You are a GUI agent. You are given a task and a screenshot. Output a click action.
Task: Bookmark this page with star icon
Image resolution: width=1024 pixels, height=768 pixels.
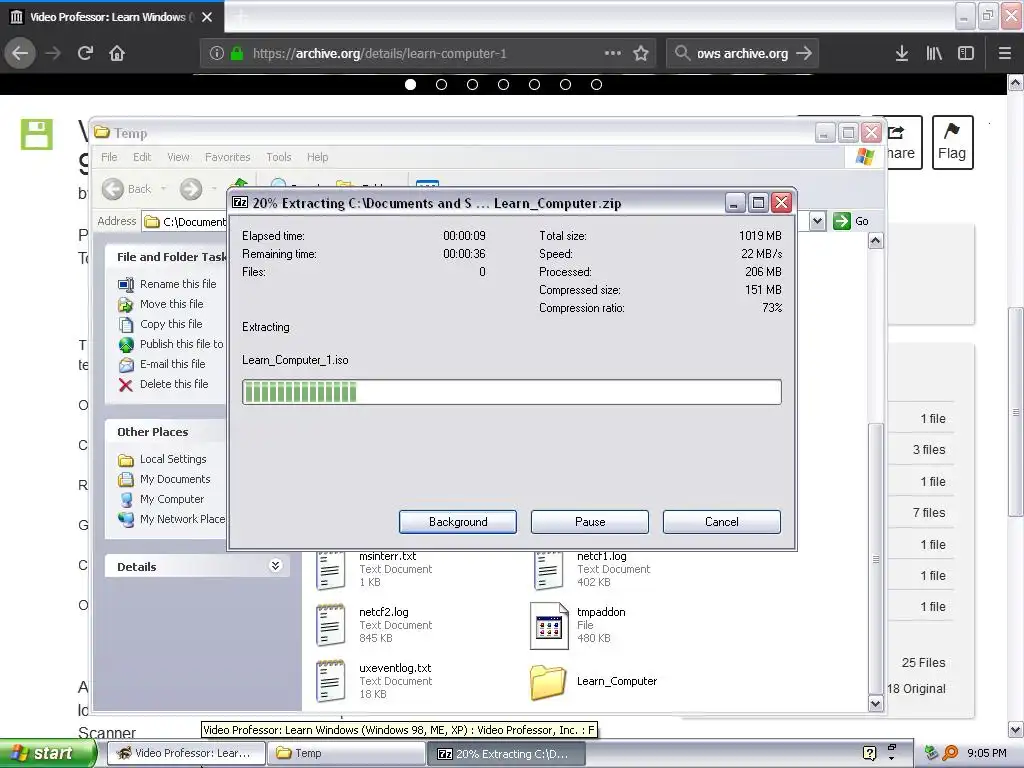[x=641, y=53]
